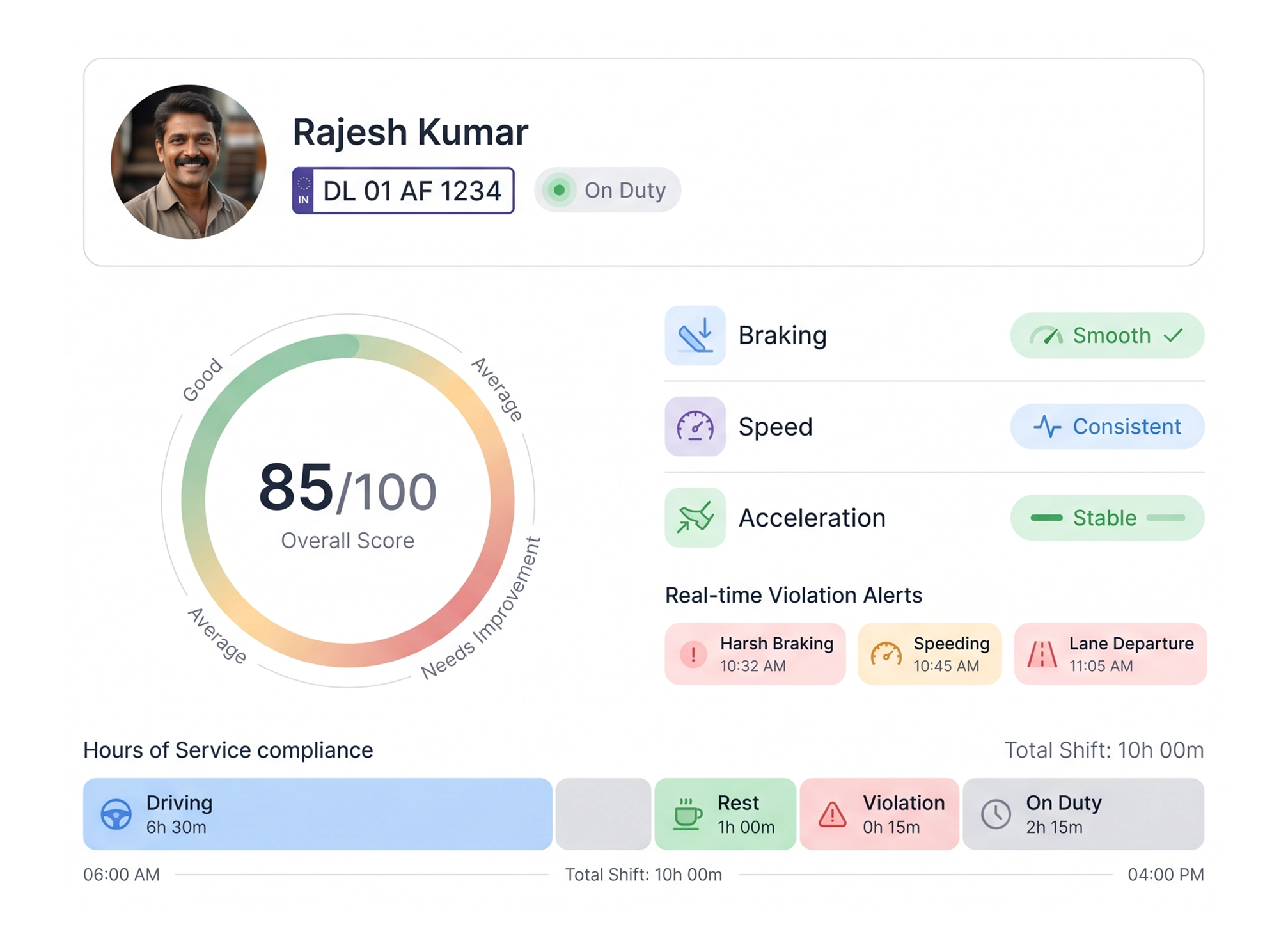The image size is (1288, 936).
Task: Click the DL 01 AF 1234 license plate
Action: [404, 191]
